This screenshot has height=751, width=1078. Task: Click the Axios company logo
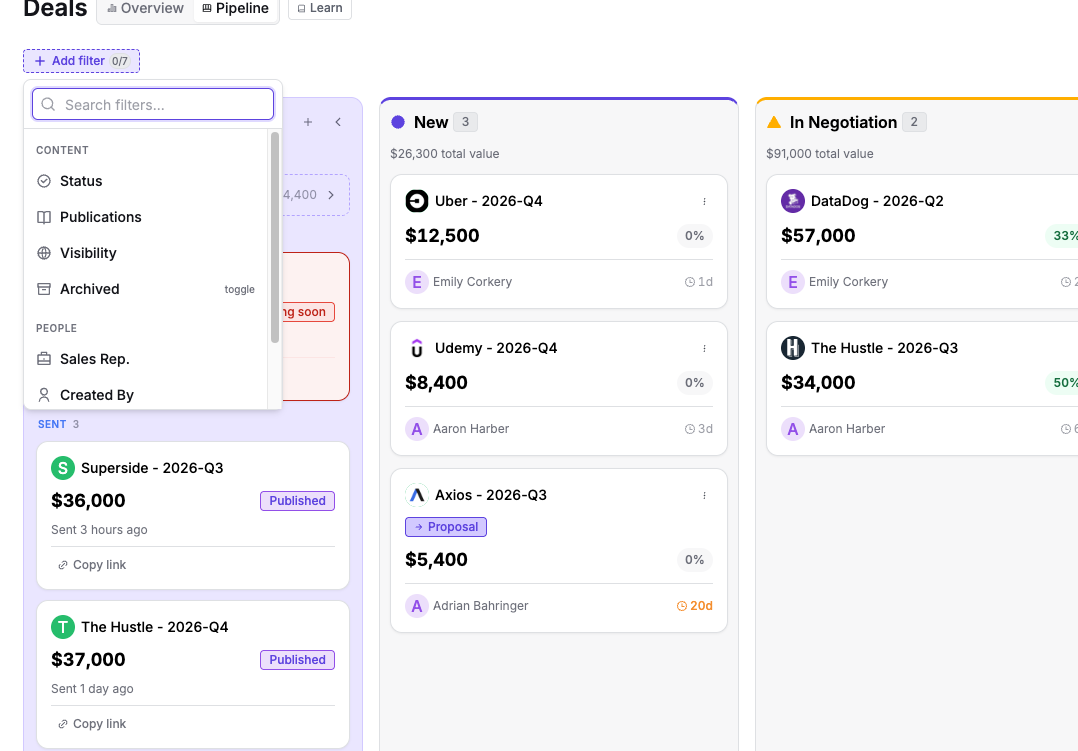[x=417, y=495]
